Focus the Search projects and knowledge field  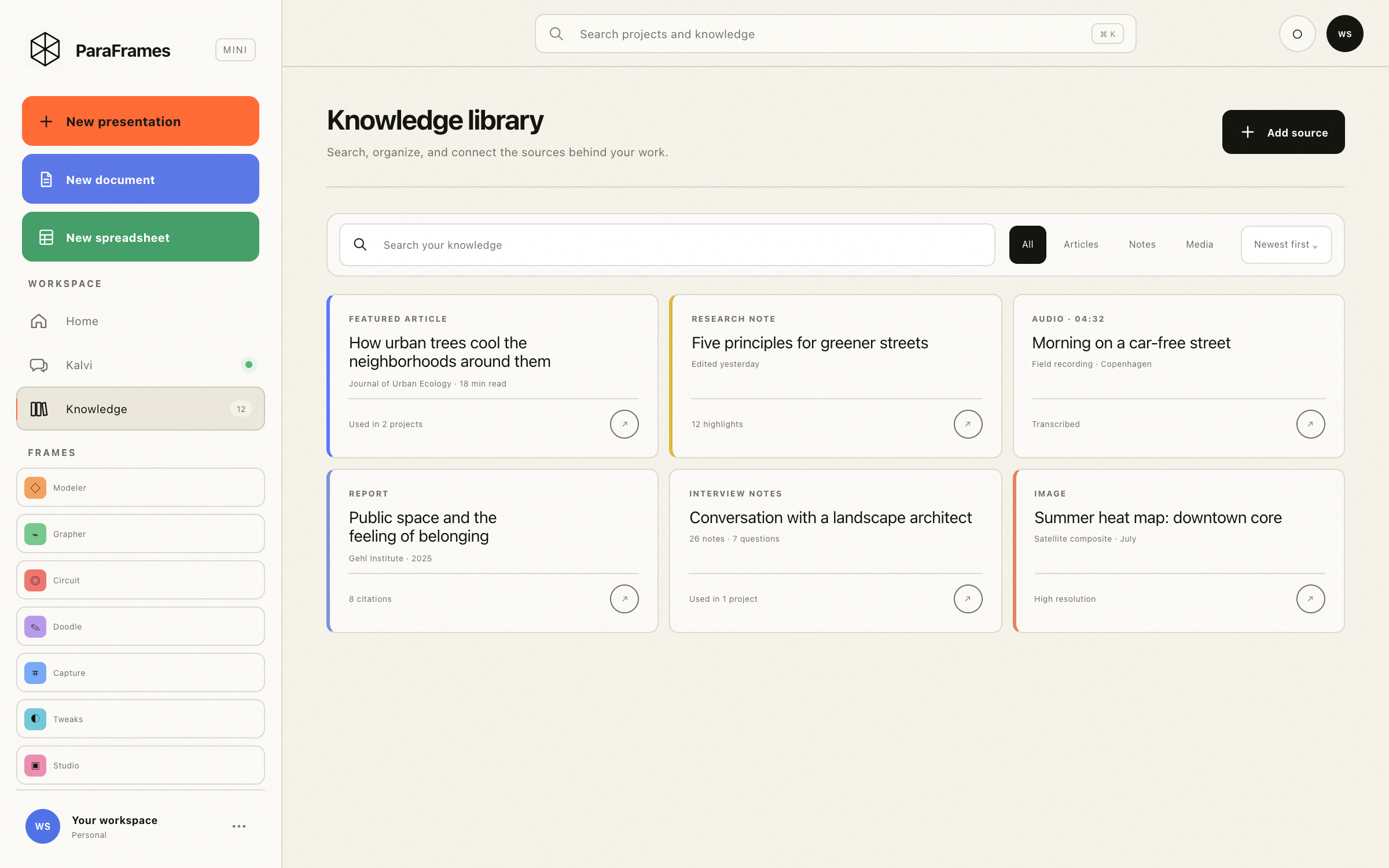coord(835,34)
